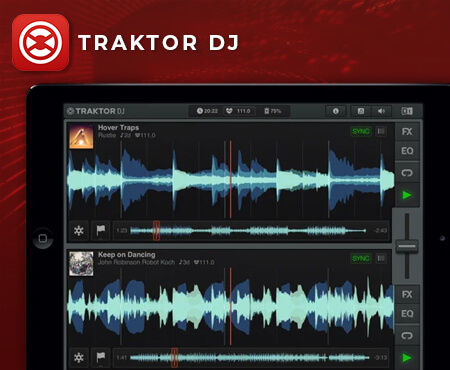Tap the info button in top bar
The width and height of the screenshot is (450, 370).
(x=336, y=111)
